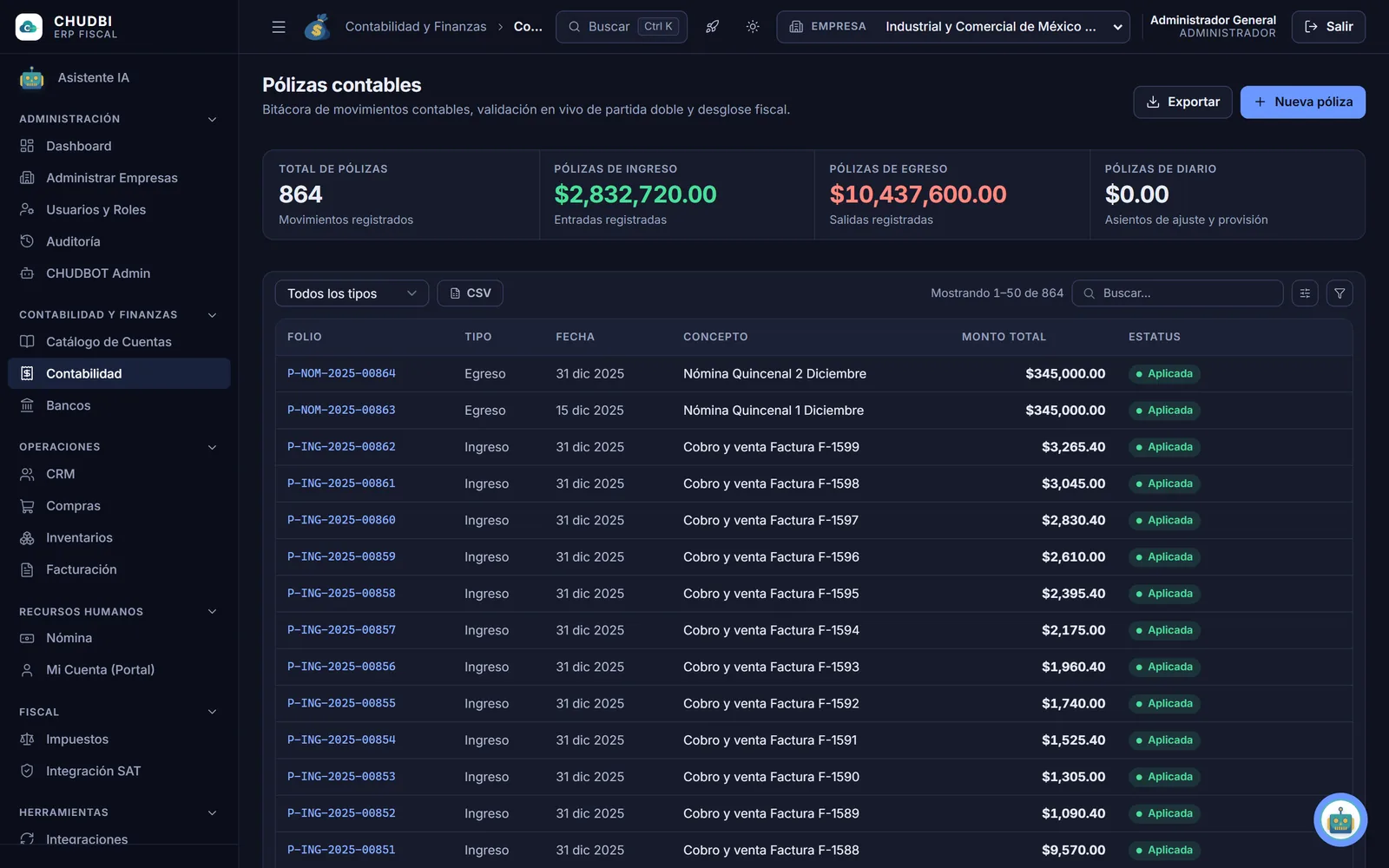Create a Nueva póliza

coord(1302,102)
